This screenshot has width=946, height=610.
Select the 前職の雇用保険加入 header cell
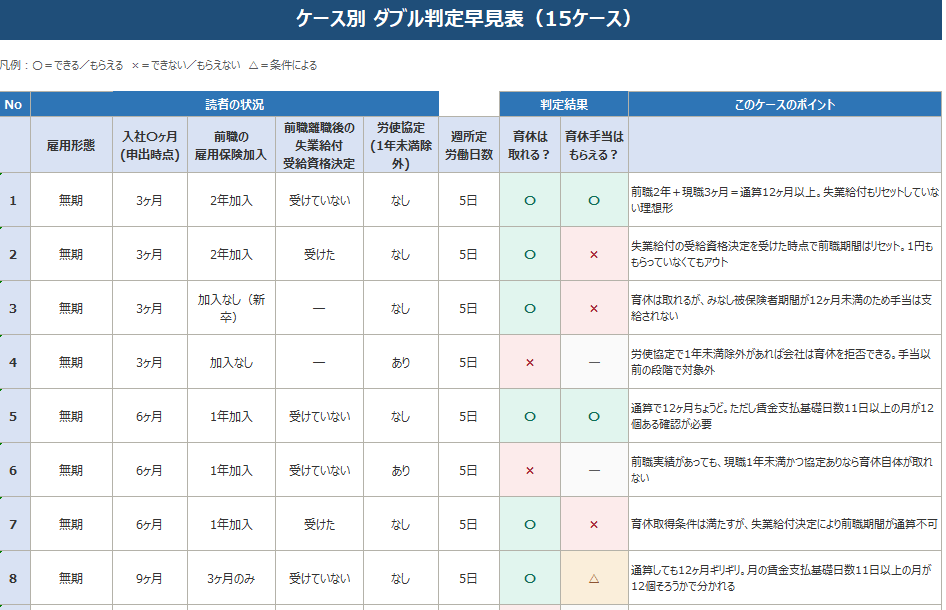click(x=231, y=145)
